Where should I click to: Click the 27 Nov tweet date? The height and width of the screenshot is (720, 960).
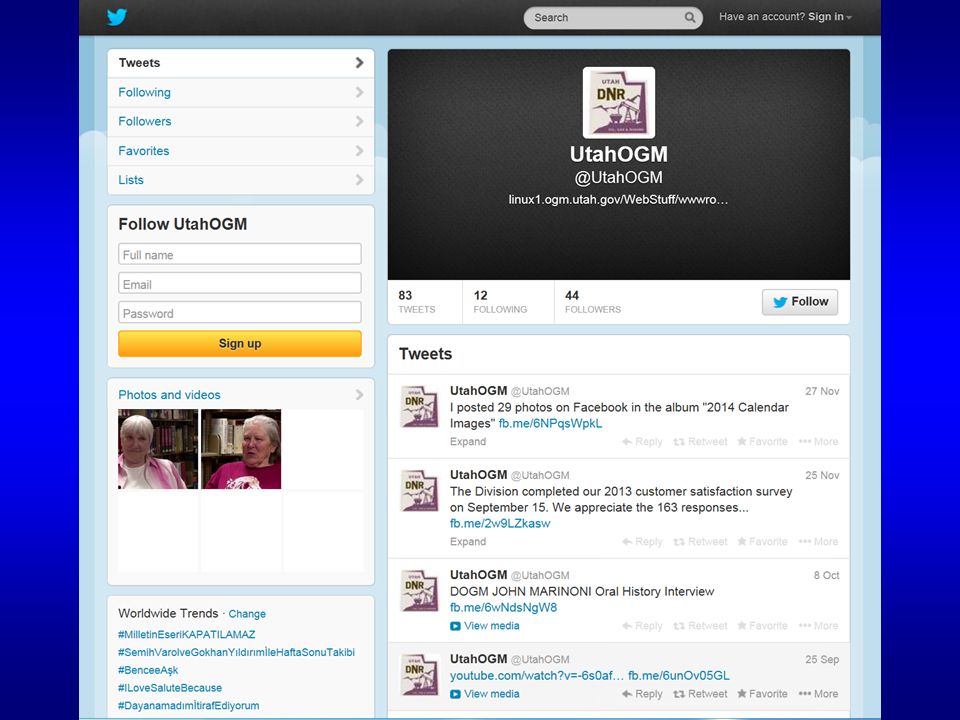click(822, 391)
